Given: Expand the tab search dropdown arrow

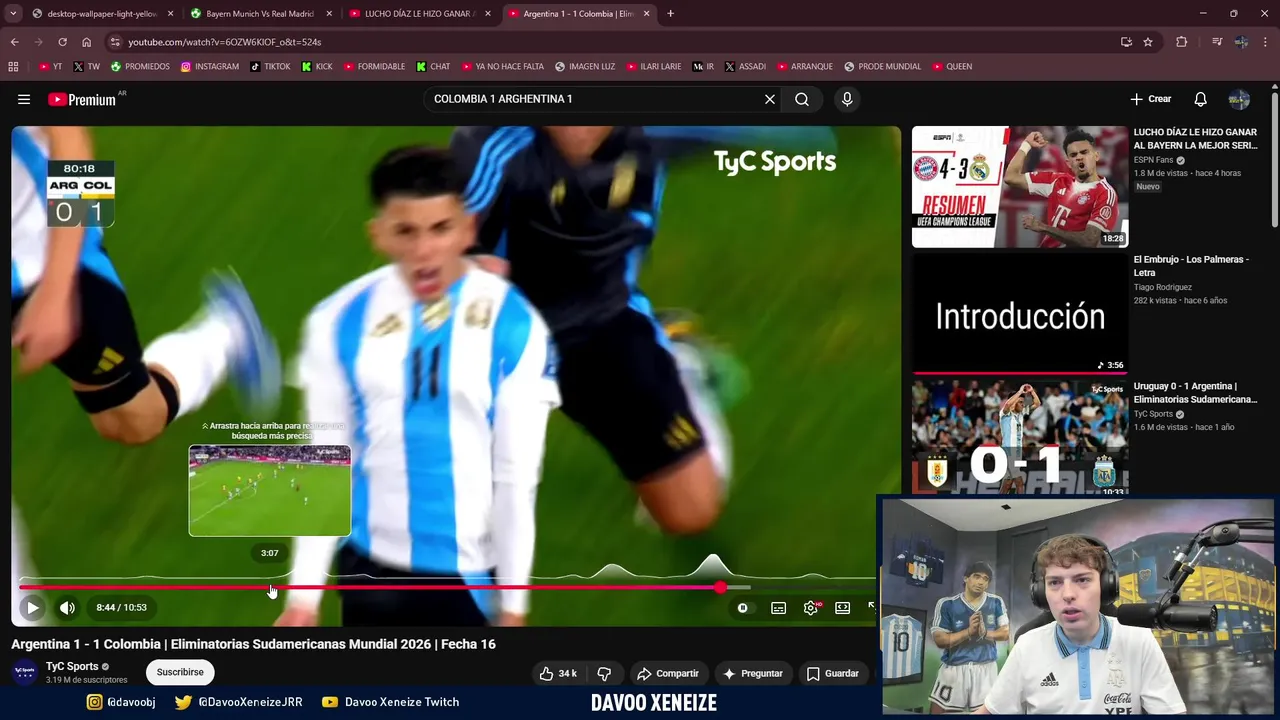Looking at the screenshot, I should [x=13, y=14].
